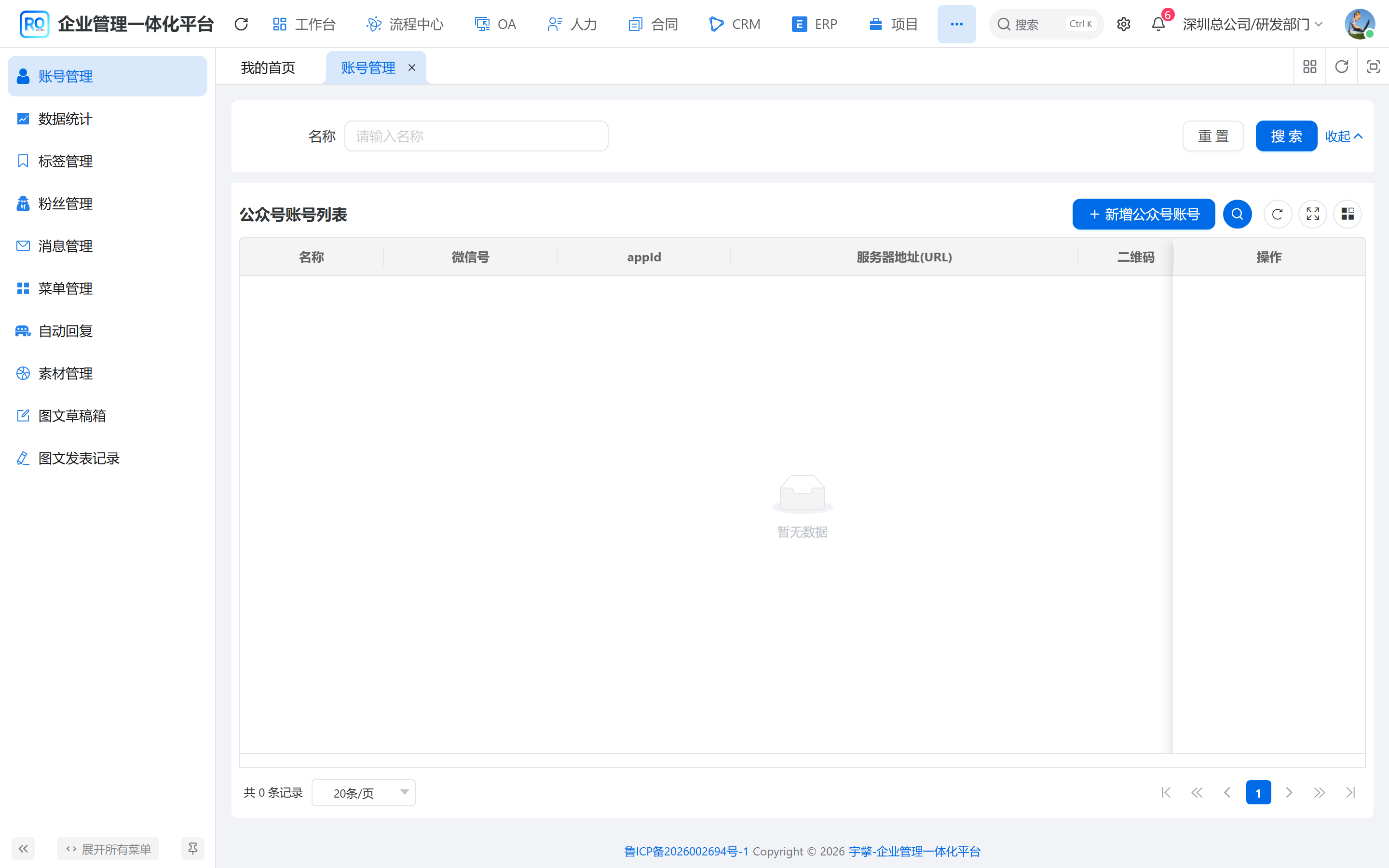This screenshot has width=1389, height=868.
Task: Open the 鲁ICP备2026002694号-1 footer link
Action: [686, 851]
